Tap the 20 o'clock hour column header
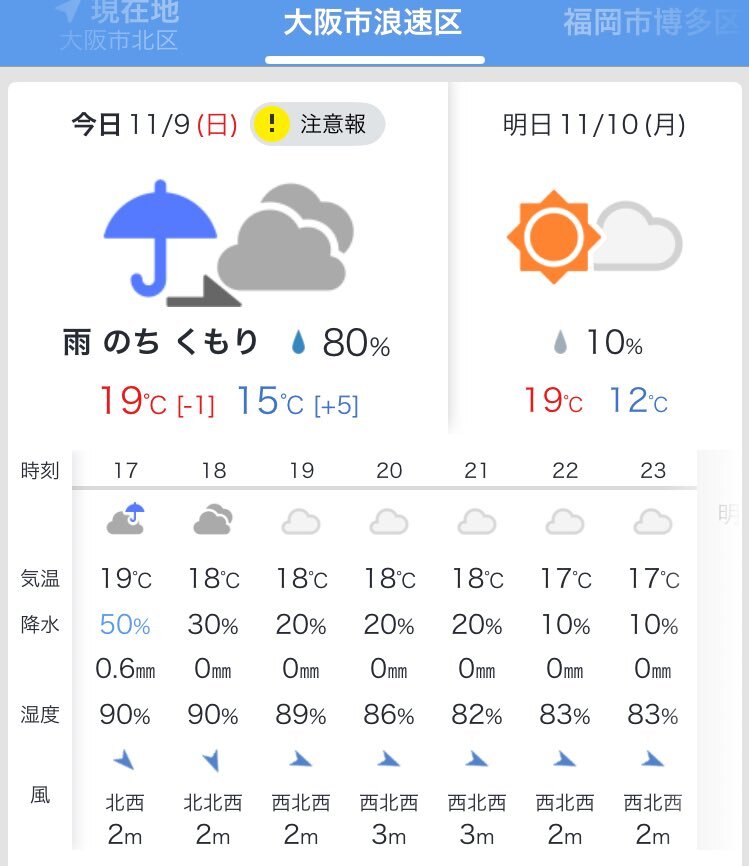Screen dimensions: 749x866 click(x=389, y=470)
